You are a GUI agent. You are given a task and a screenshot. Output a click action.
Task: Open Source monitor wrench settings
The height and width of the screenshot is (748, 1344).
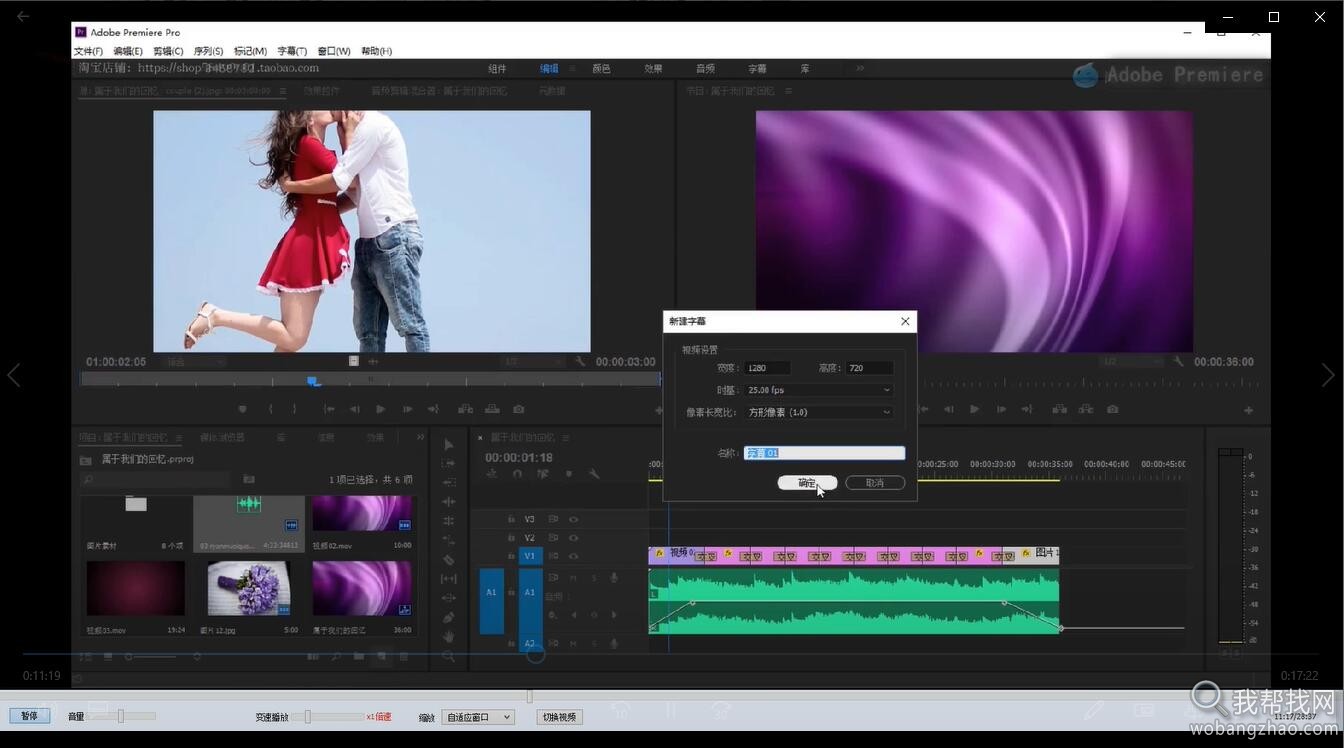(580, 362)
